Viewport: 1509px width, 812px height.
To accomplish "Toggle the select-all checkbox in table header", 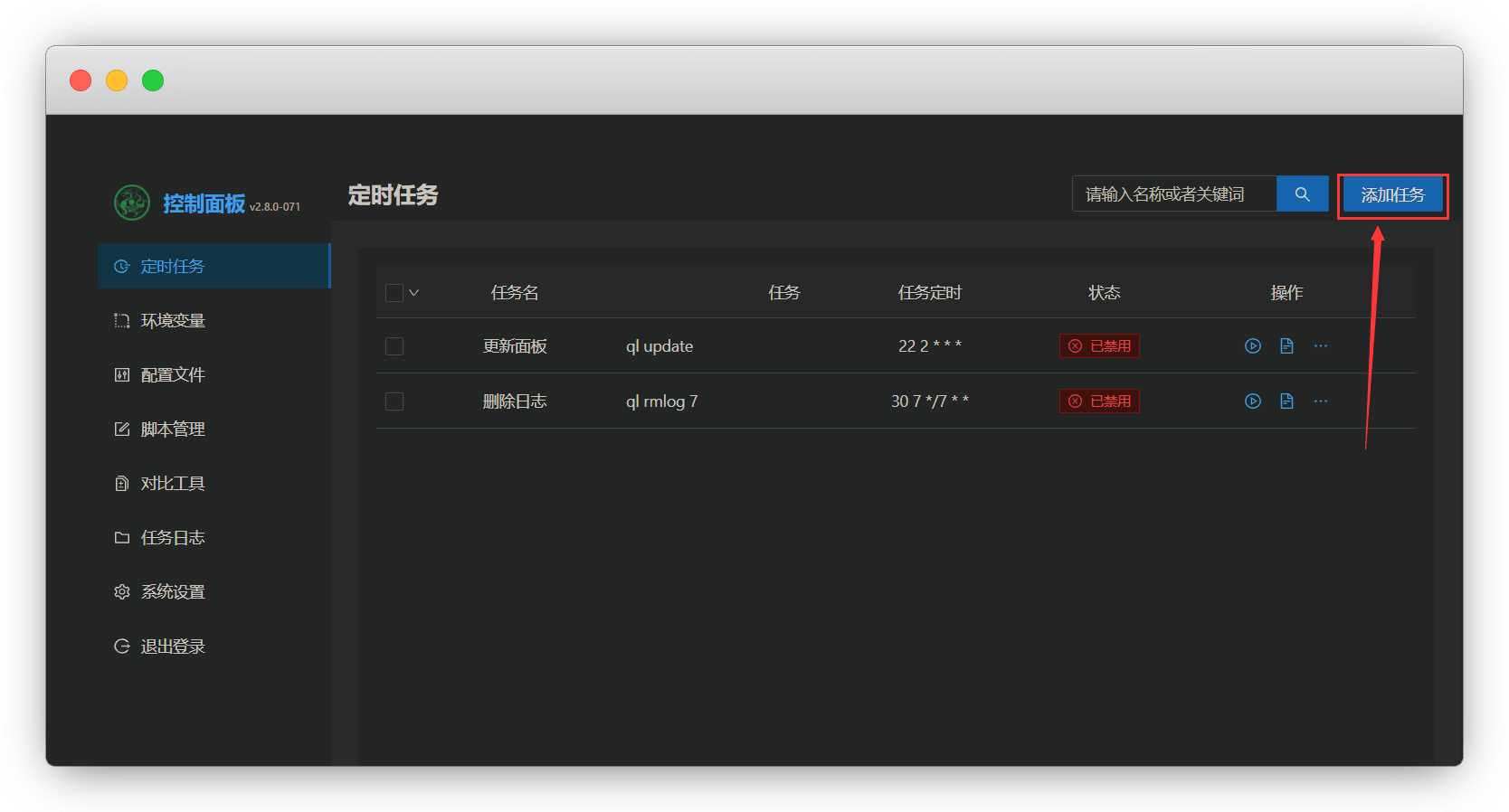I will (394, 293).
